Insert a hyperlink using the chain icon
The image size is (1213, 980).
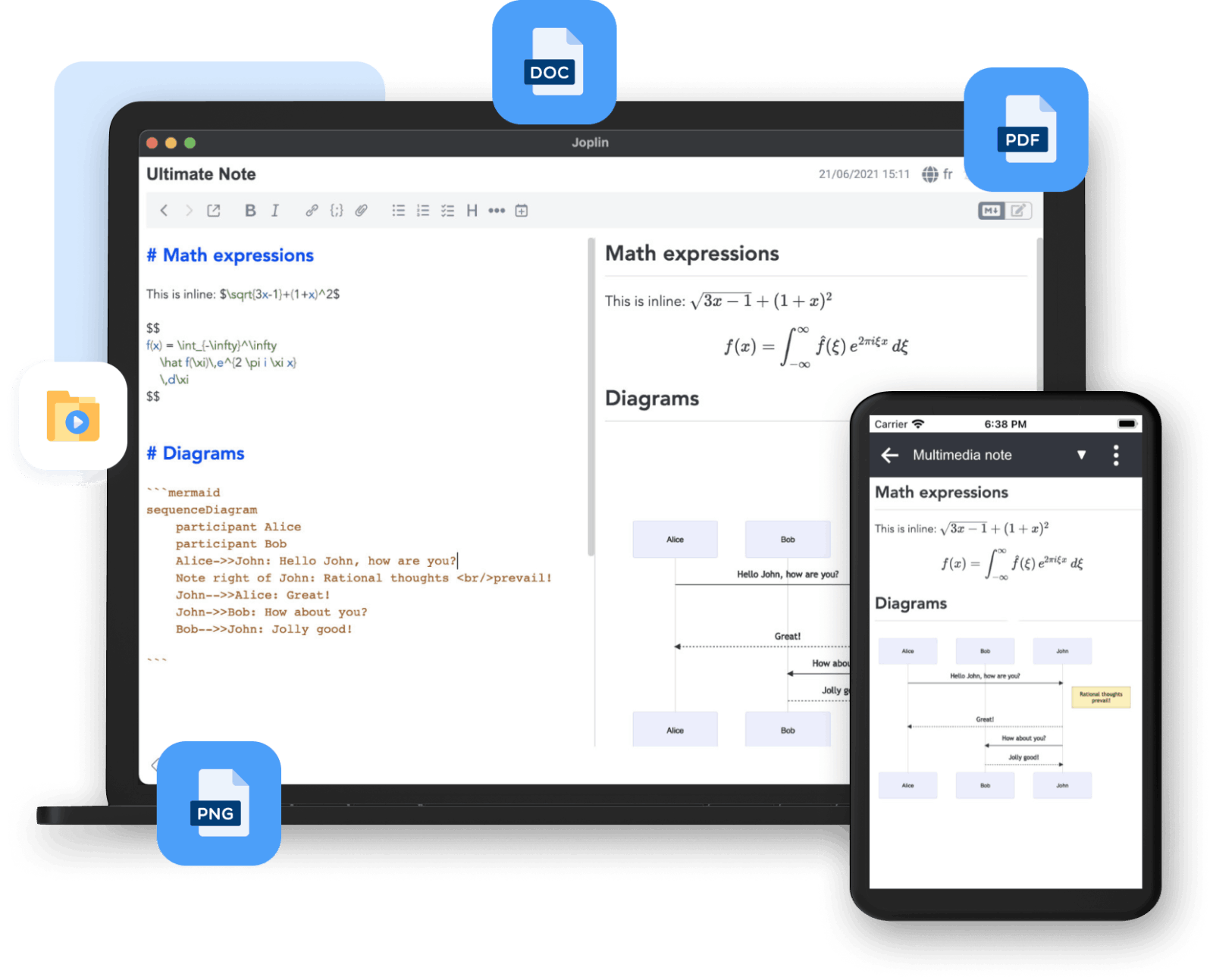coord(312,211)
